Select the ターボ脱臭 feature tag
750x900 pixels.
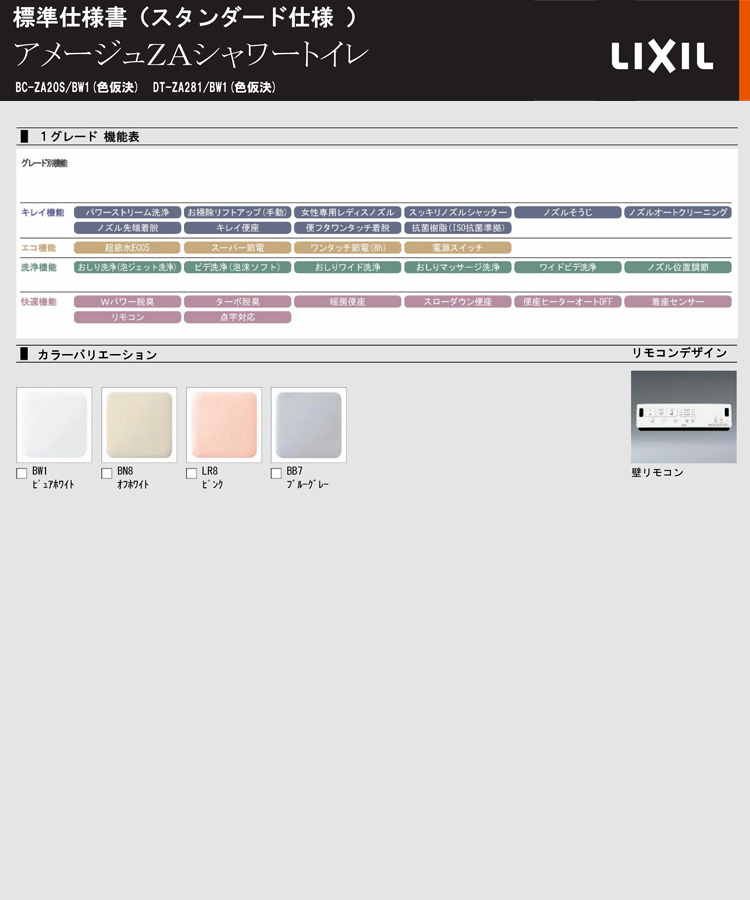(x=237, y=301)
